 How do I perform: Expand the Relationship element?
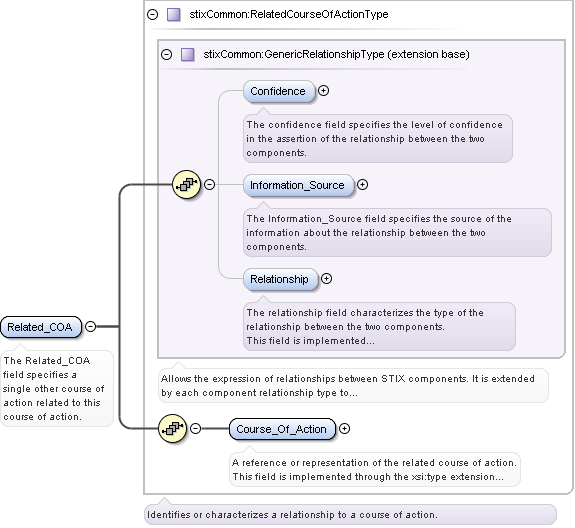click(x=326, y=279)
